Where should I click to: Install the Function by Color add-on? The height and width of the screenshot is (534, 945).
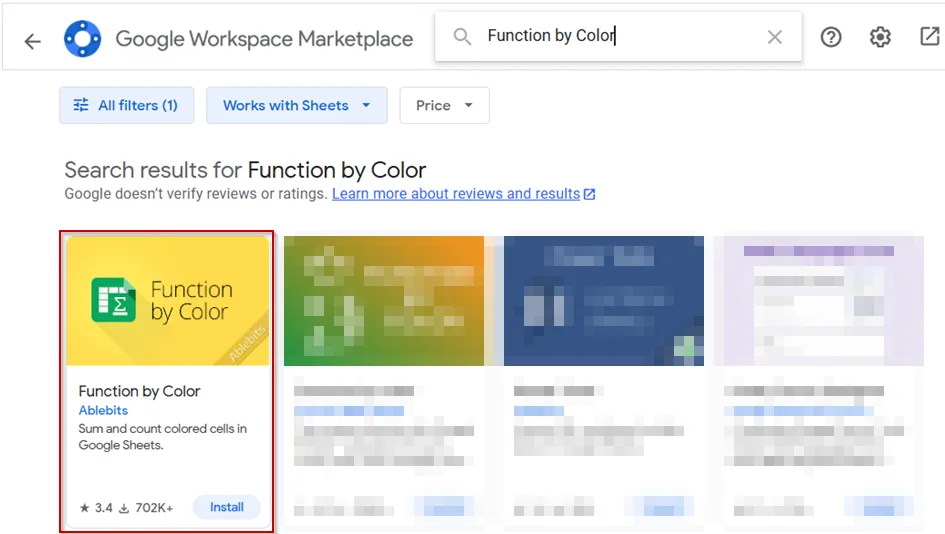227,507
